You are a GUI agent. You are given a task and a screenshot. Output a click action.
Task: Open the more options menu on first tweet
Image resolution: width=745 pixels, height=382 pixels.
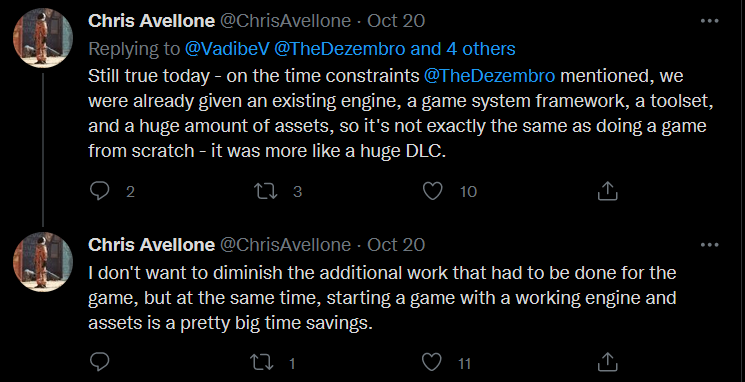(710, 21)
